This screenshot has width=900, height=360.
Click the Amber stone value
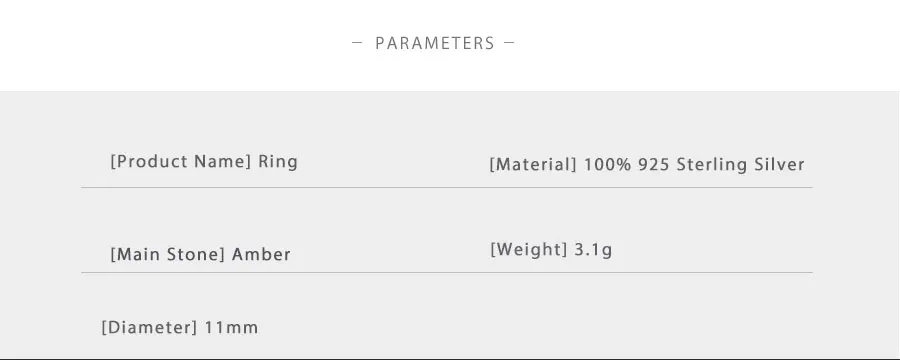point(261,254)
